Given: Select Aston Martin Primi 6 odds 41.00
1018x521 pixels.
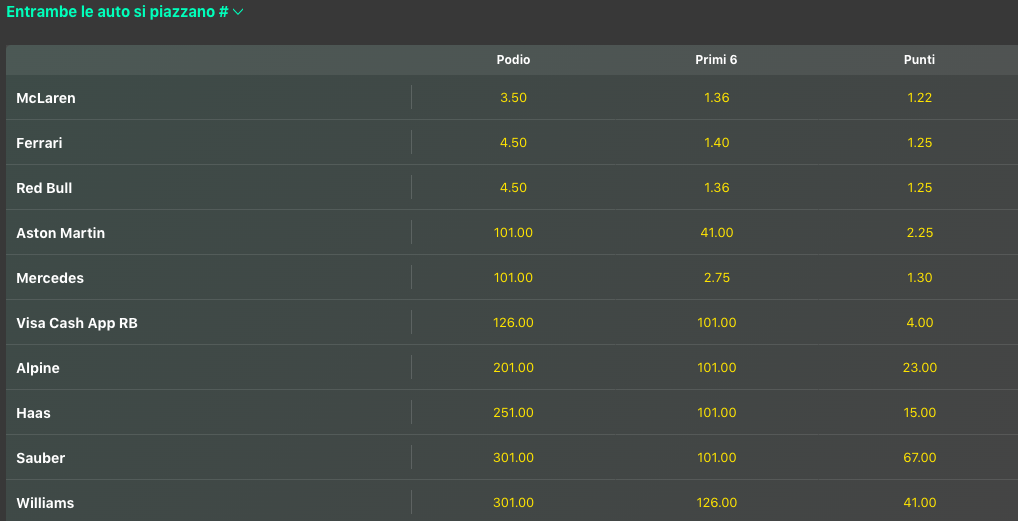Looking at the screenshot, I should click(716, 233).
